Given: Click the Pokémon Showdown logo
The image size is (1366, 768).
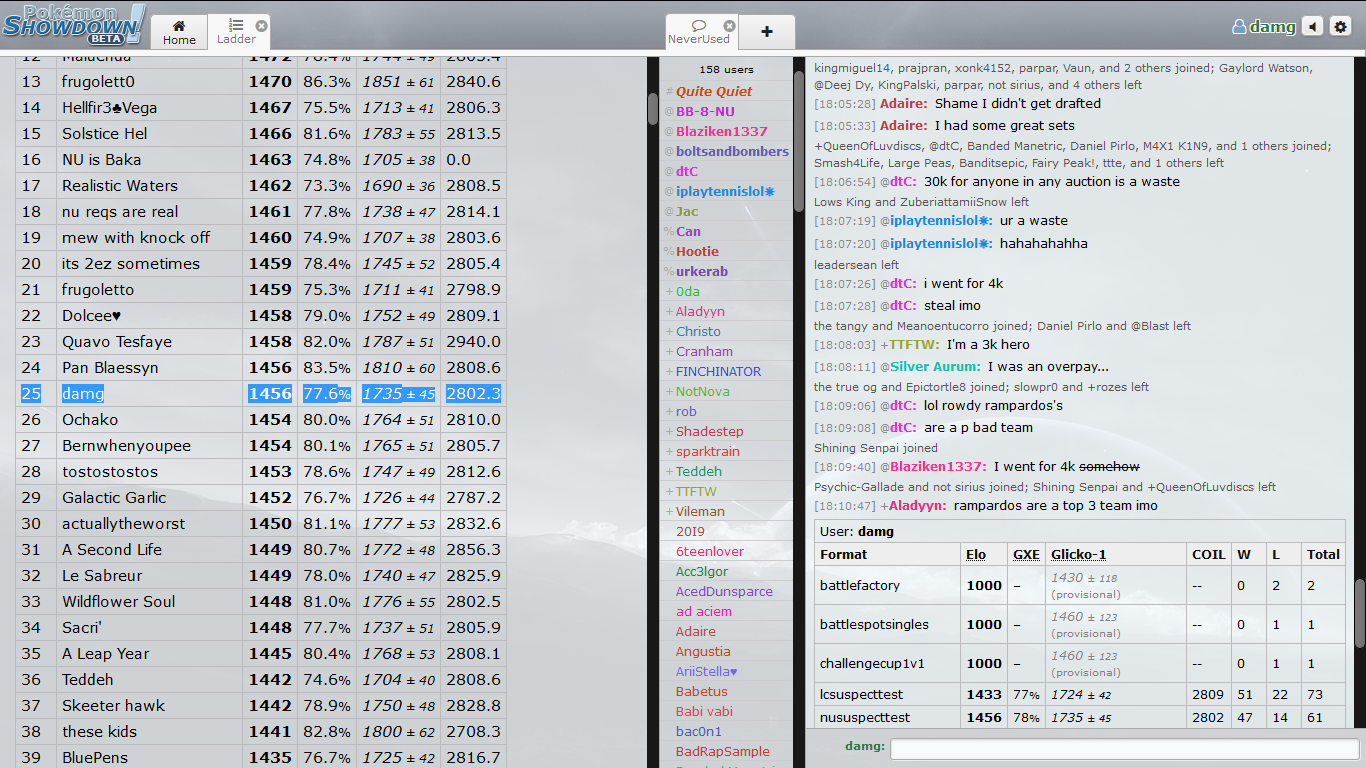Looking at the screenshot, I should coord(74,24).
